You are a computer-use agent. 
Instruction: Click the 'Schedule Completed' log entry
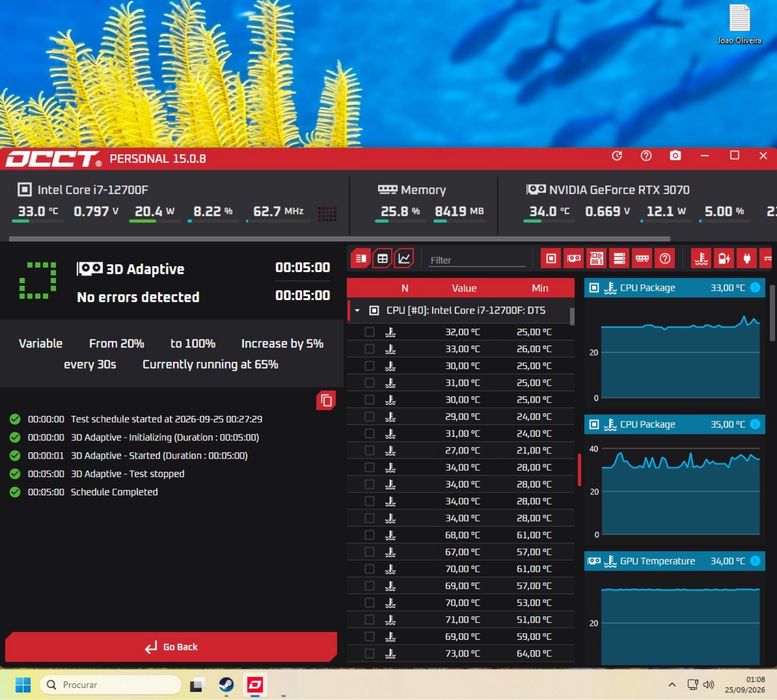(114, 492)
